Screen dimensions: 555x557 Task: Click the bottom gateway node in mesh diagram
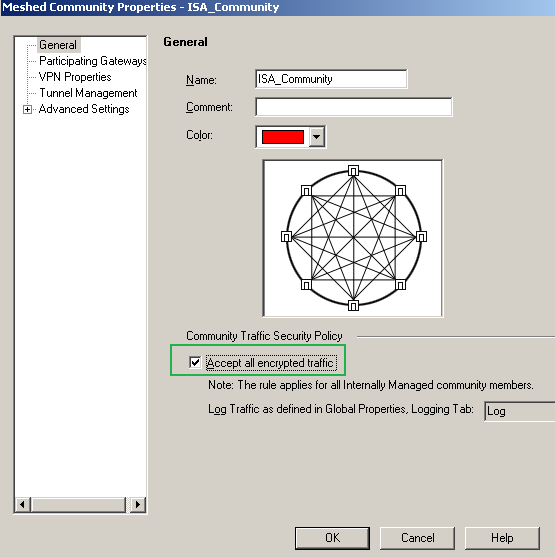click(x=353, y=305)
